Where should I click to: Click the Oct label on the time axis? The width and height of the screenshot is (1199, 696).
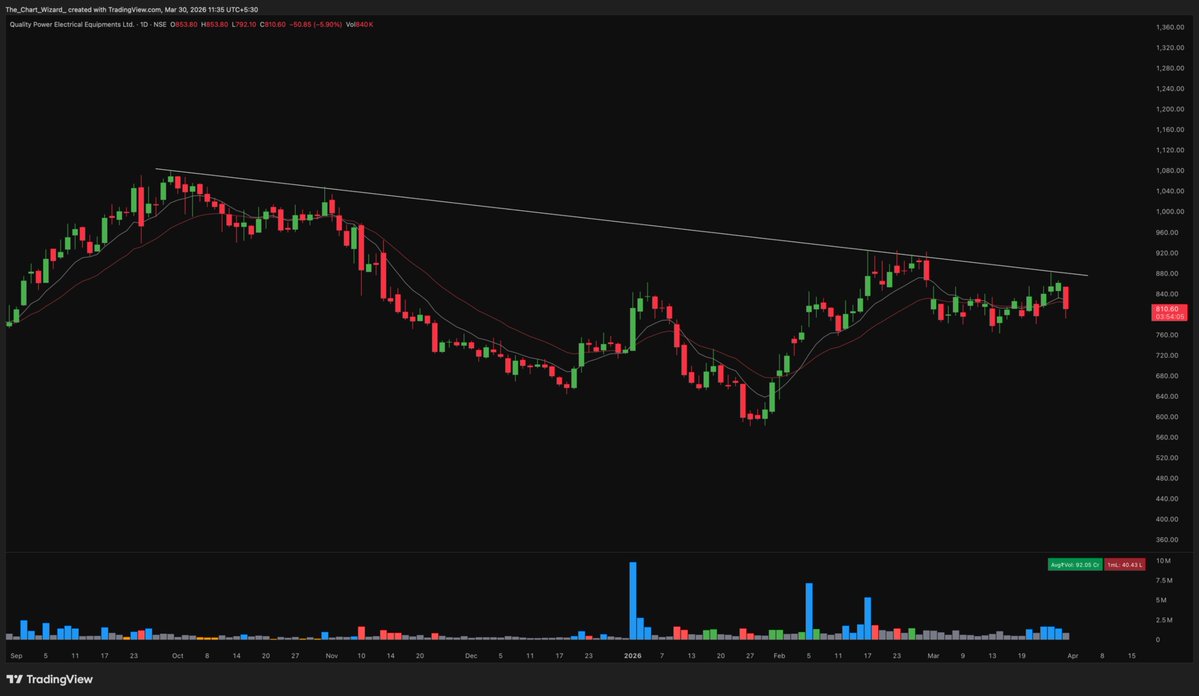(x=177, y=656)
